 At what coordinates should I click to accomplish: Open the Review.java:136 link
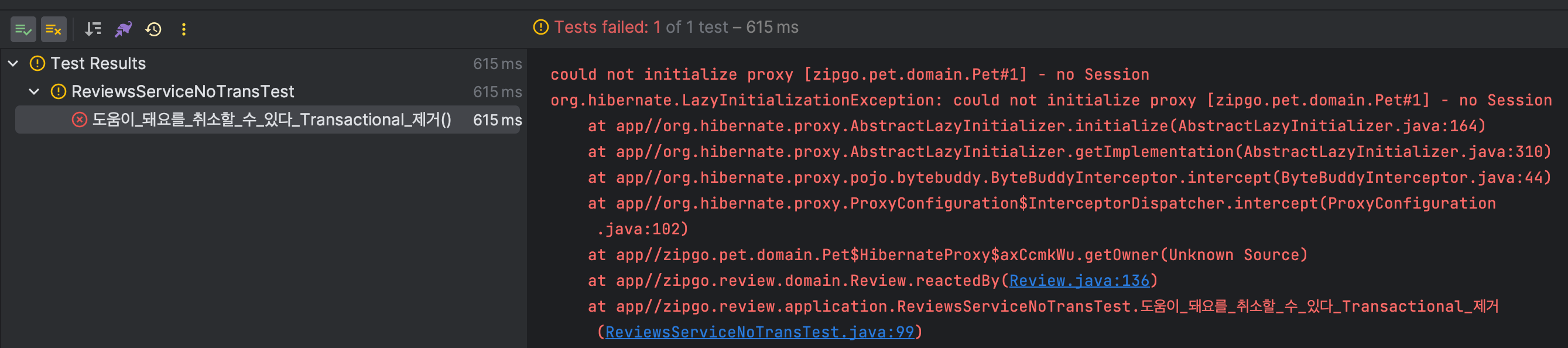click(x=1079, y=281)
